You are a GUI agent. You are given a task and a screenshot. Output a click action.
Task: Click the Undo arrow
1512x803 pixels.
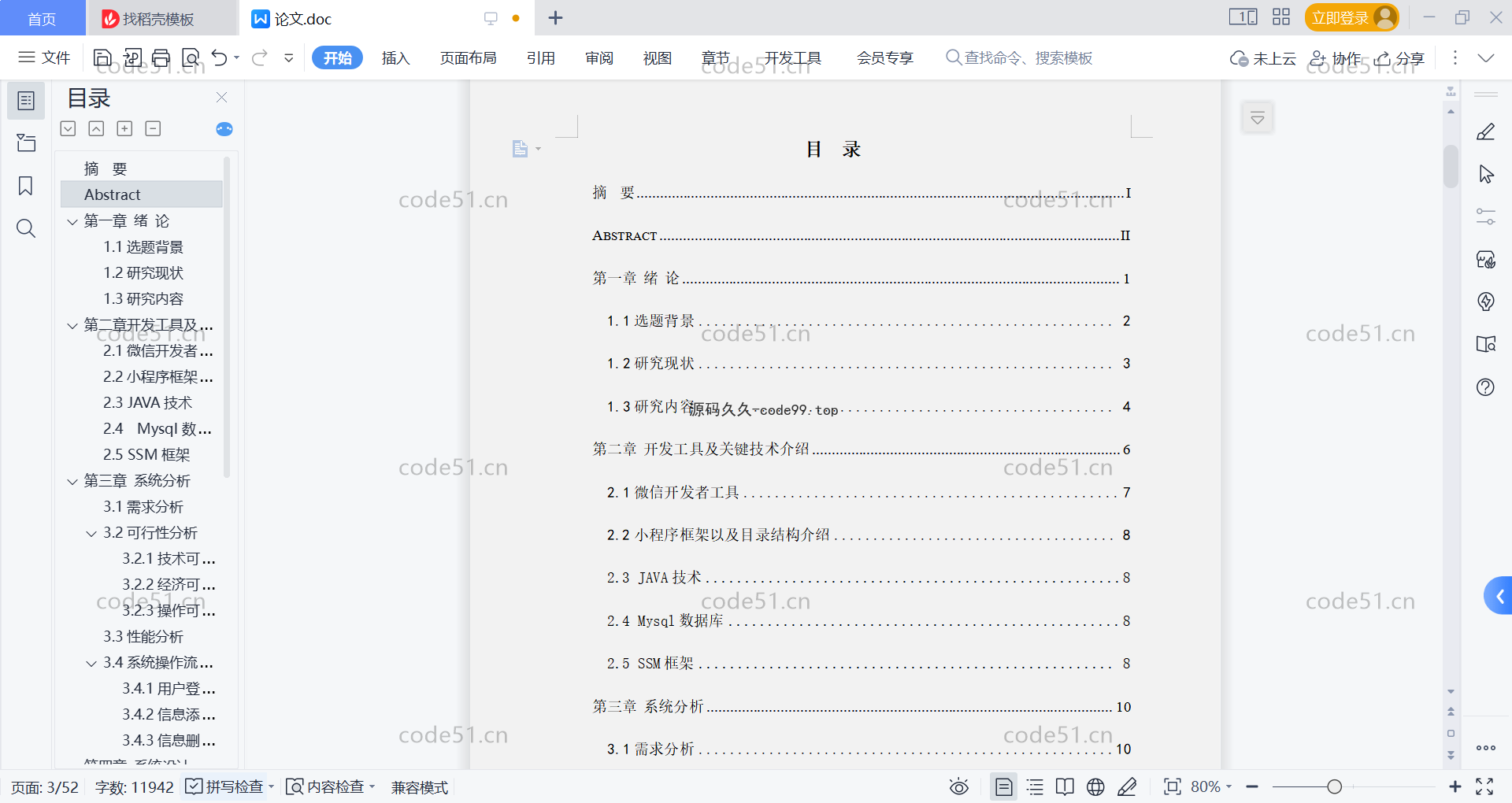(220, 57)
